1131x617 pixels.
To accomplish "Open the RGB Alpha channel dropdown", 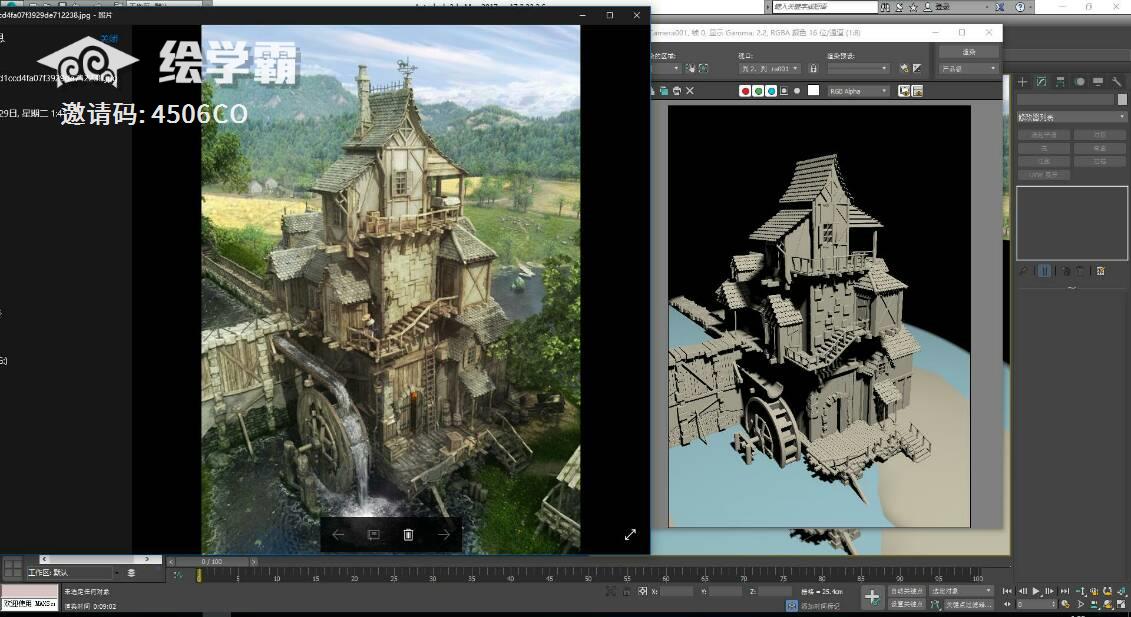I will (x=858, y=91).
